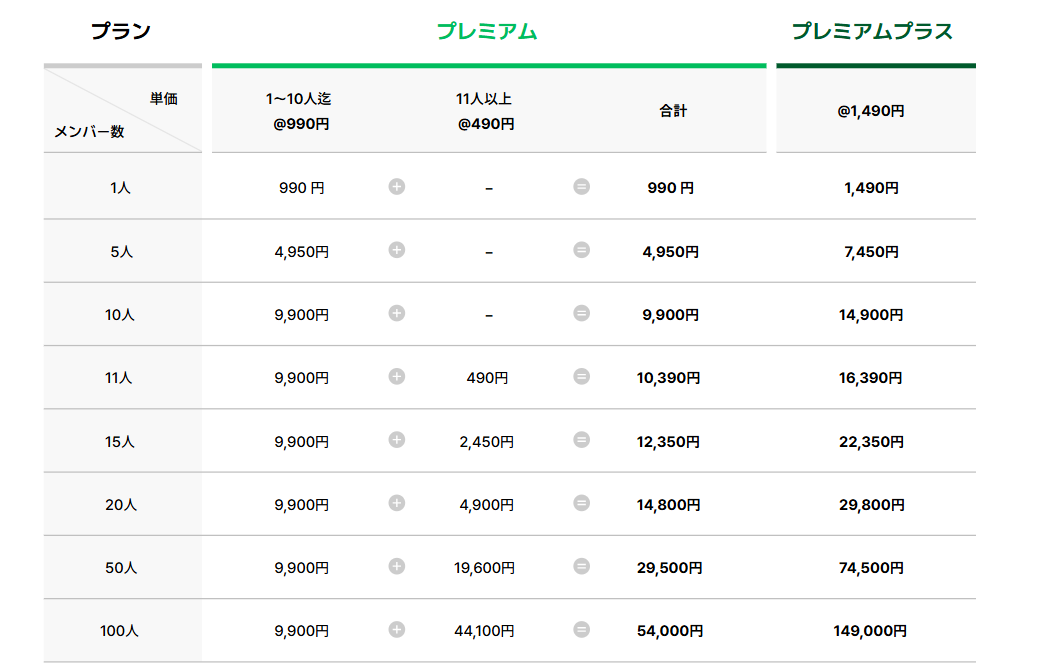Screen dimensions: 1037x672
Task: Click the equals icon in the 100人 row
Action: click(x=581, y=630)
